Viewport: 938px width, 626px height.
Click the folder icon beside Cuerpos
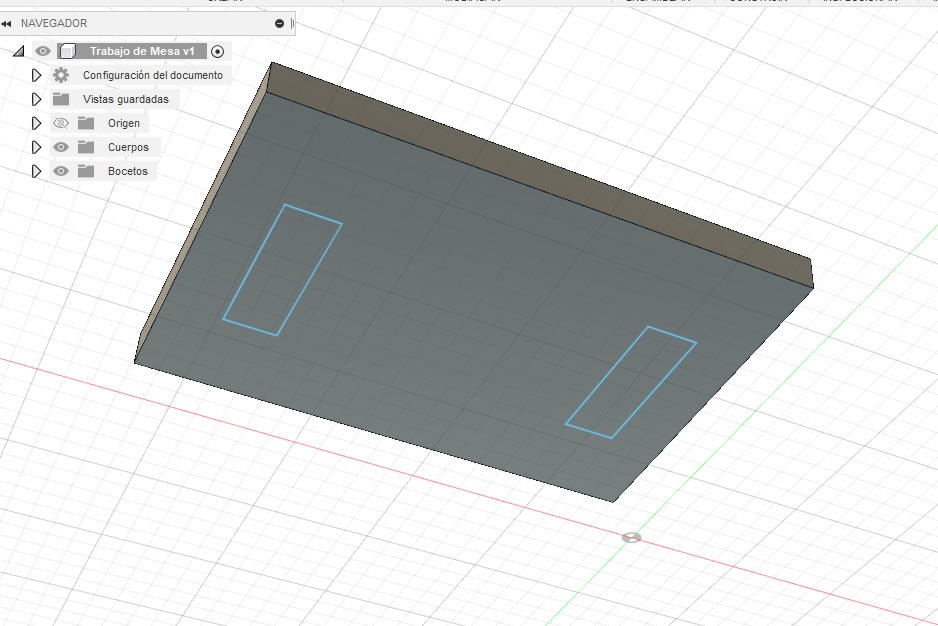click(86, 147)
